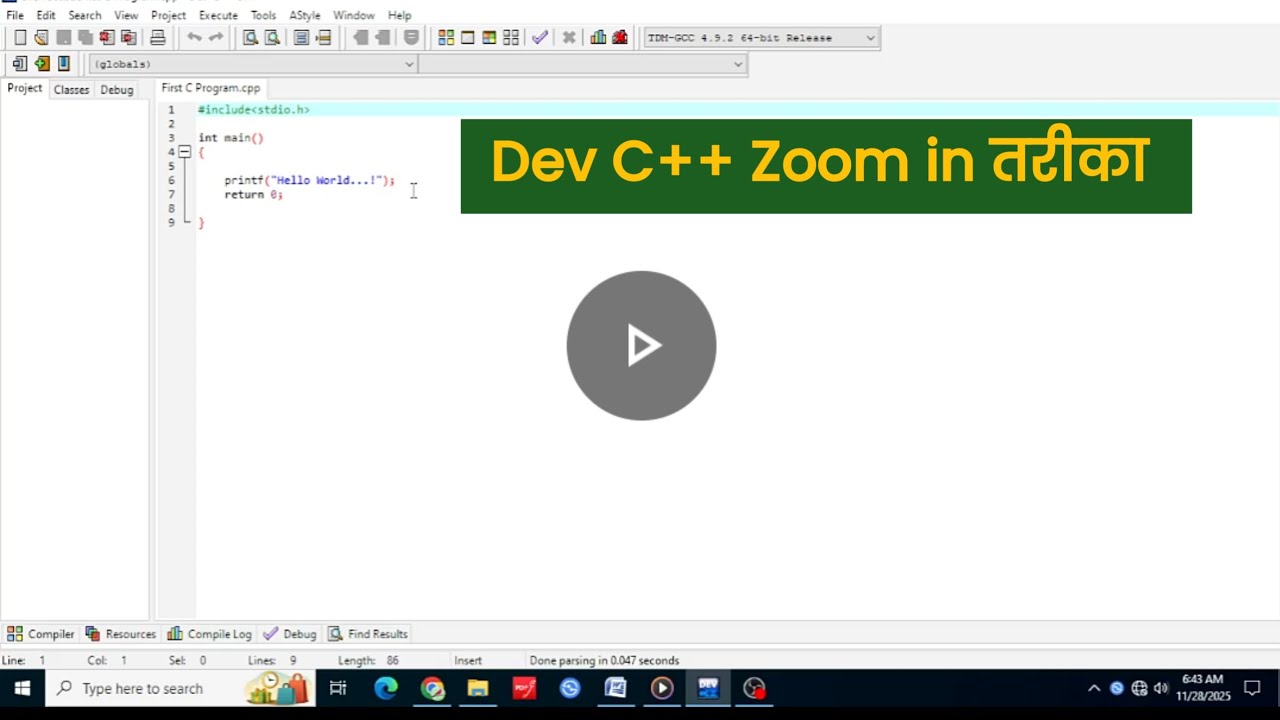Click the New file toolbar icon
The height and width of the screenshot is (720, 1280).
click(20, 38)
